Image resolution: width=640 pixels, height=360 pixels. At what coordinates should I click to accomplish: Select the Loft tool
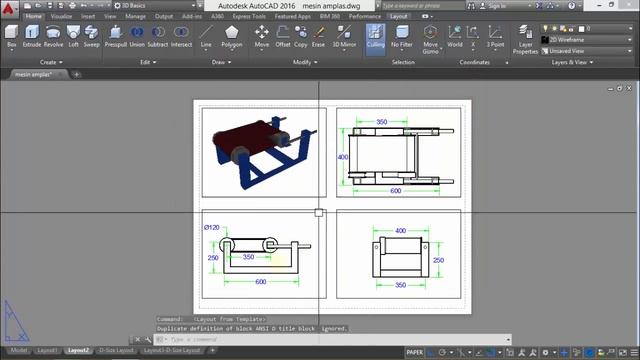73,36
